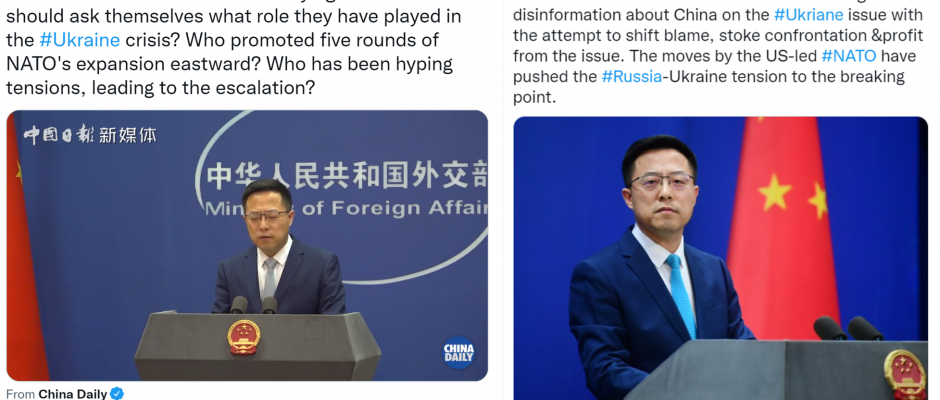The height and width of the screenshot is (400, 940).
Task: Open the misspelled #Ukriane hashtag link
Action: [x=808, y=15]
